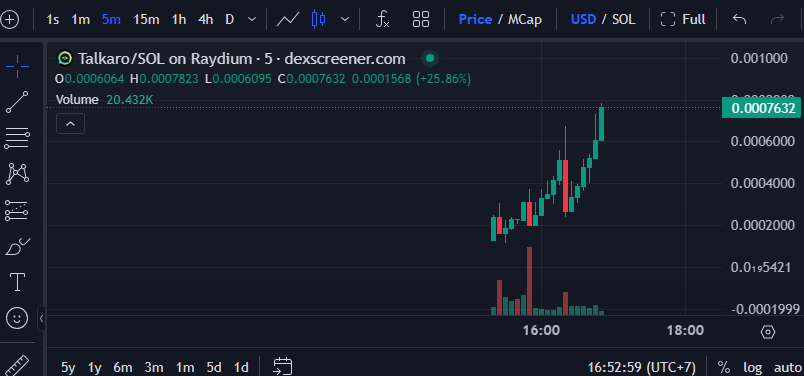This screenshot has height=376, width=804.
Task: Undo the last chart action
Action: tap(739, 20)
